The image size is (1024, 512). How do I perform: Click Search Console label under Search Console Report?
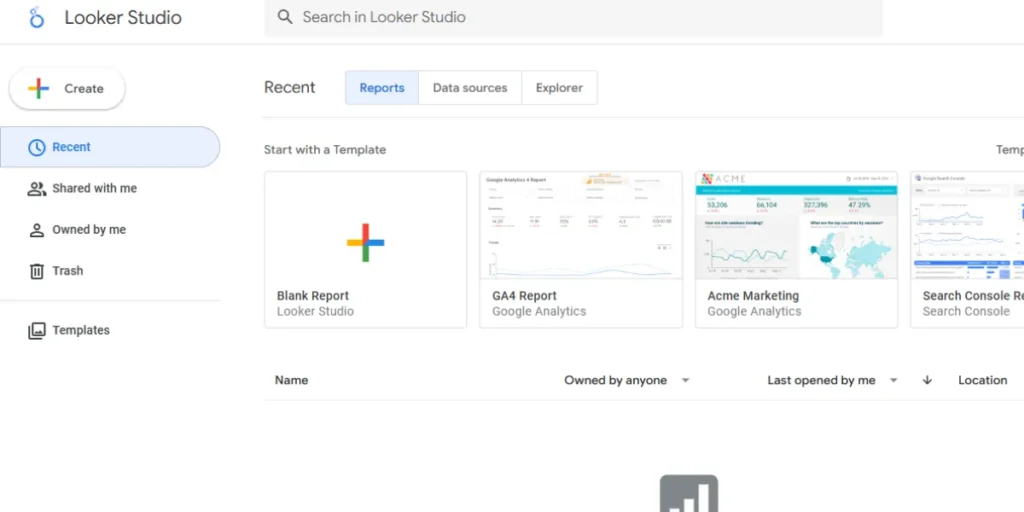966,312
